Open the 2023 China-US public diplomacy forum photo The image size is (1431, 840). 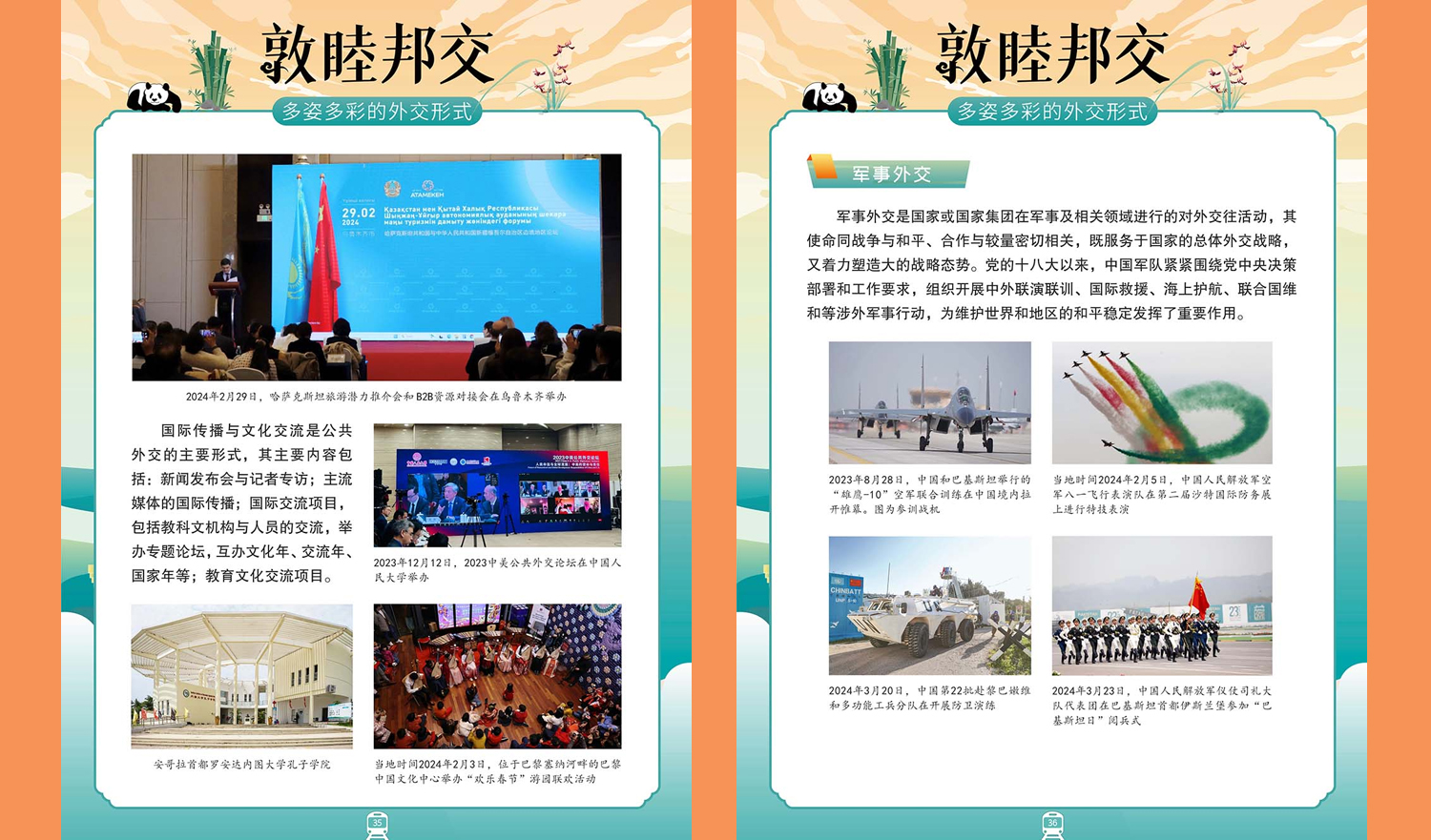(497, 485)
